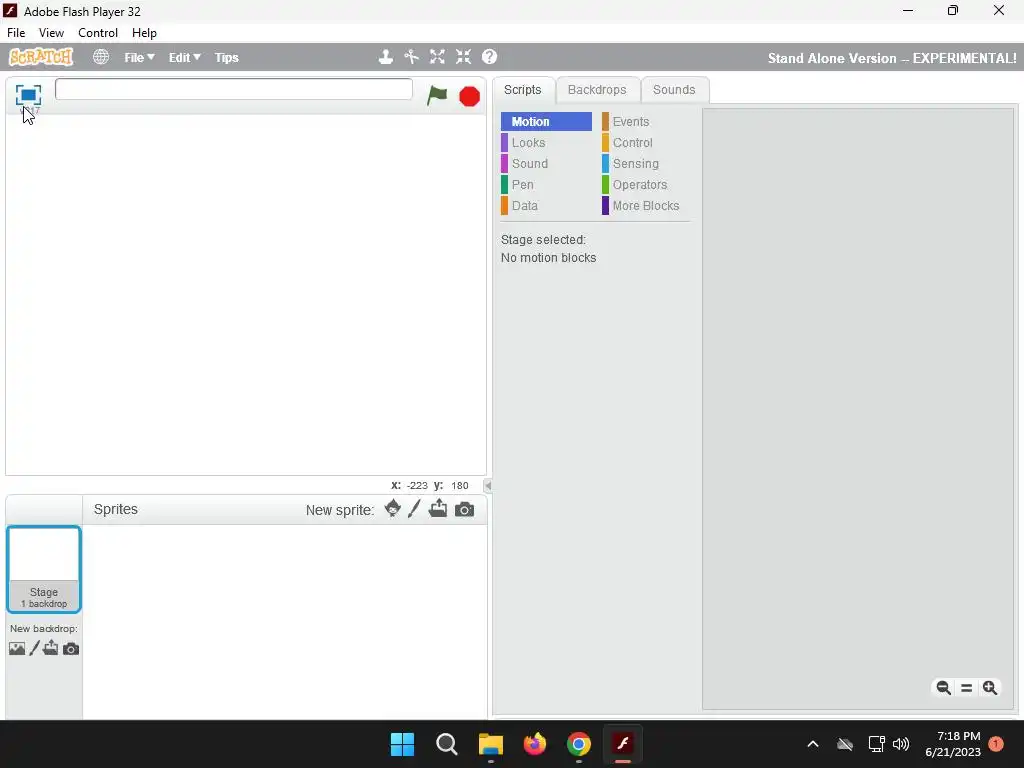Paint new sprite with brush icon
Image resolution: width=1024 pixels, height=768 pixels.
point(414,509)
